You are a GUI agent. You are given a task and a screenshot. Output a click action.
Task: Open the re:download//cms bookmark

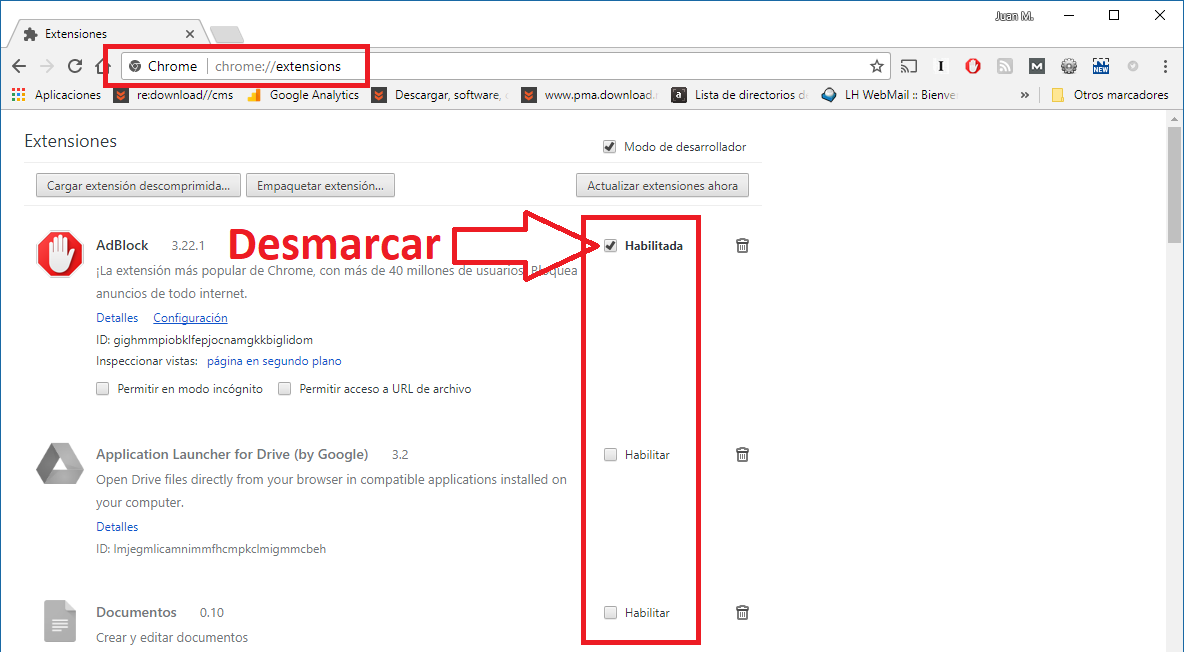pyautogui.click(x=174, y=94)
